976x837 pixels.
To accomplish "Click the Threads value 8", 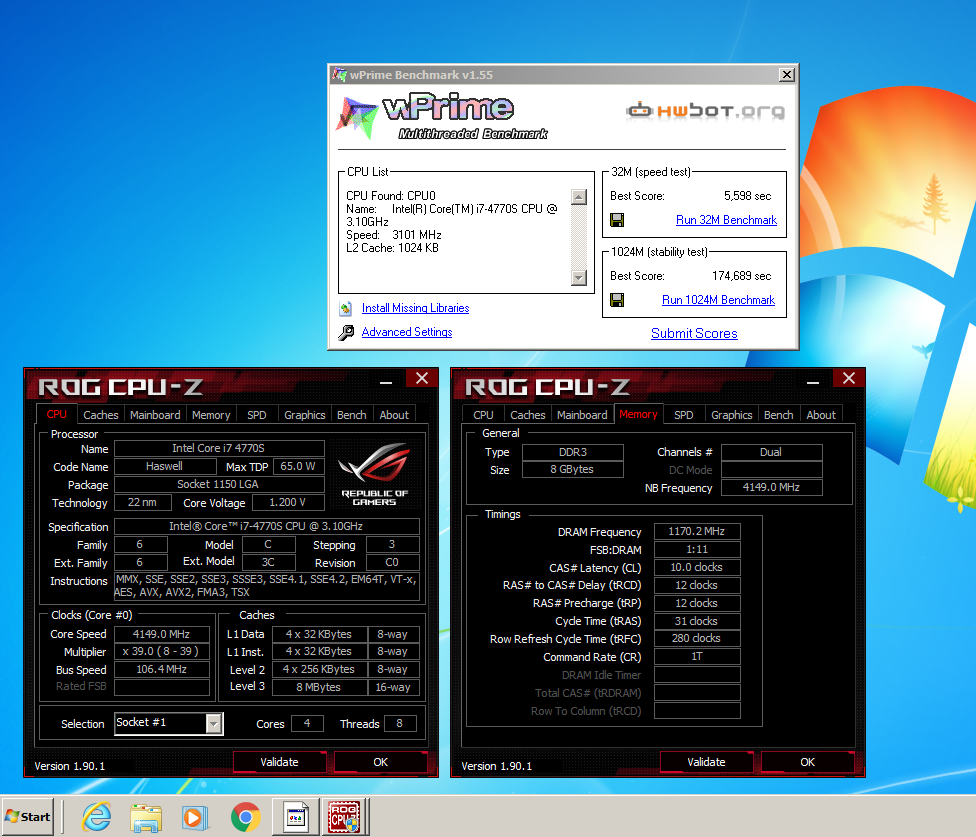I will (x=400, y=723).
